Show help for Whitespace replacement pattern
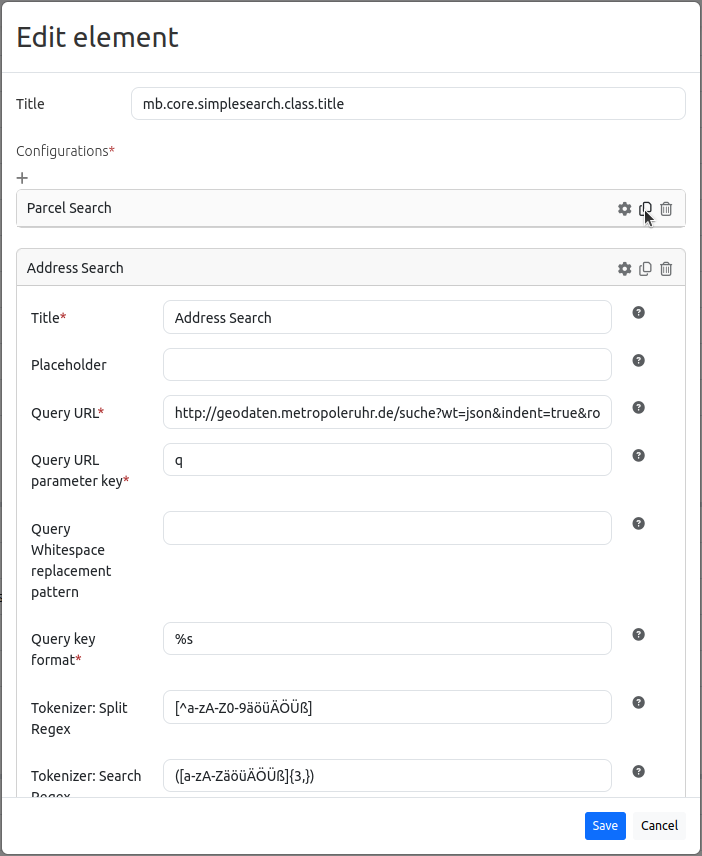 [639, 524]
